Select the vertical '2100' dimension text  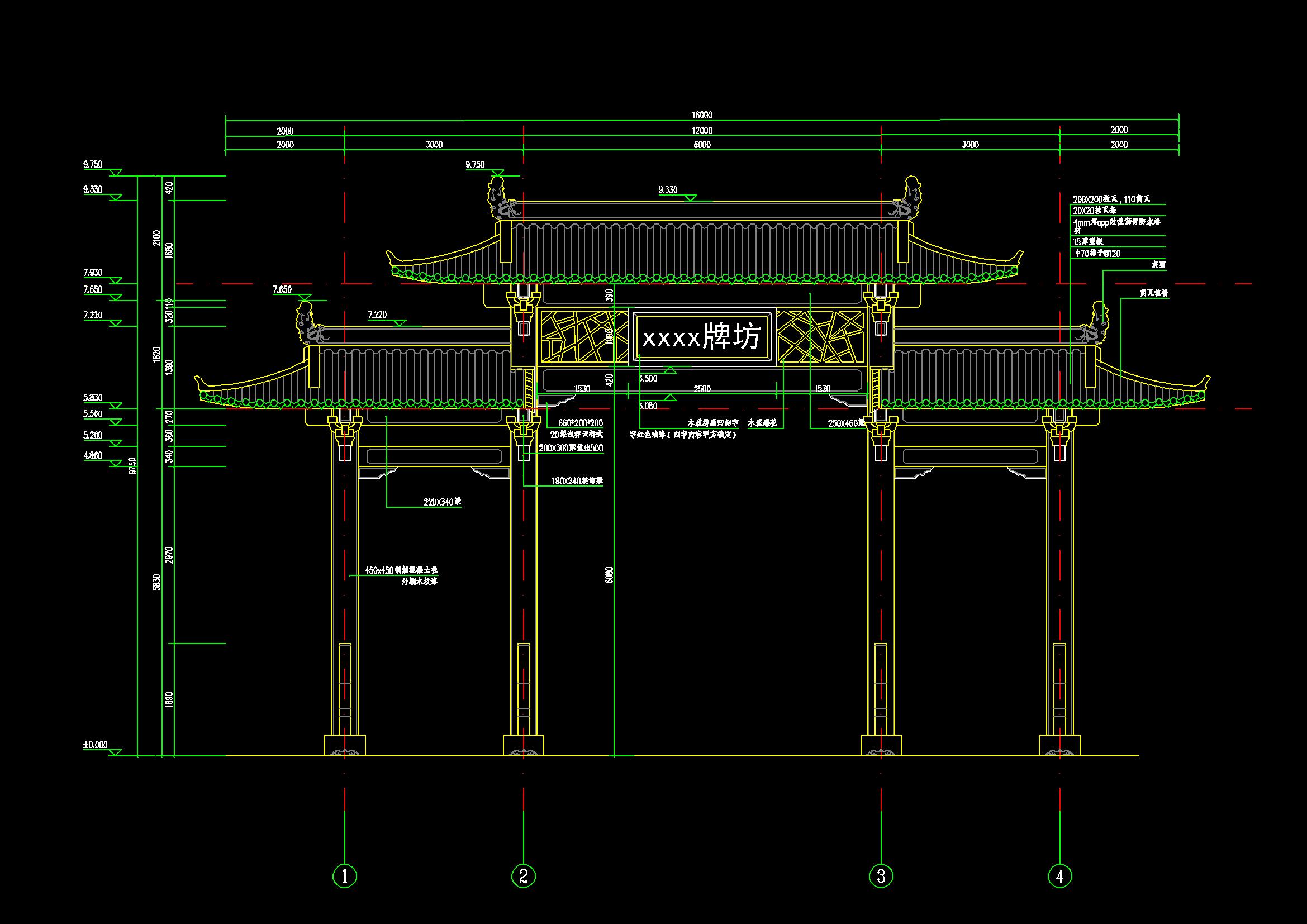tap(157, 239)
